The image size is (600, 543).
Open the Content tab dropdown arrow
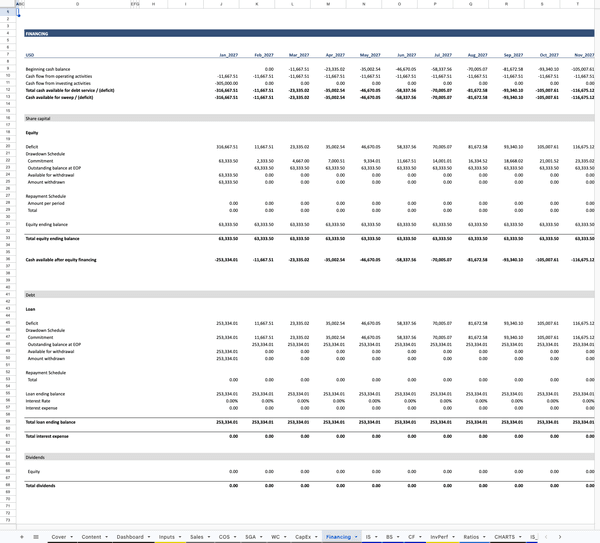coord(106,537)
